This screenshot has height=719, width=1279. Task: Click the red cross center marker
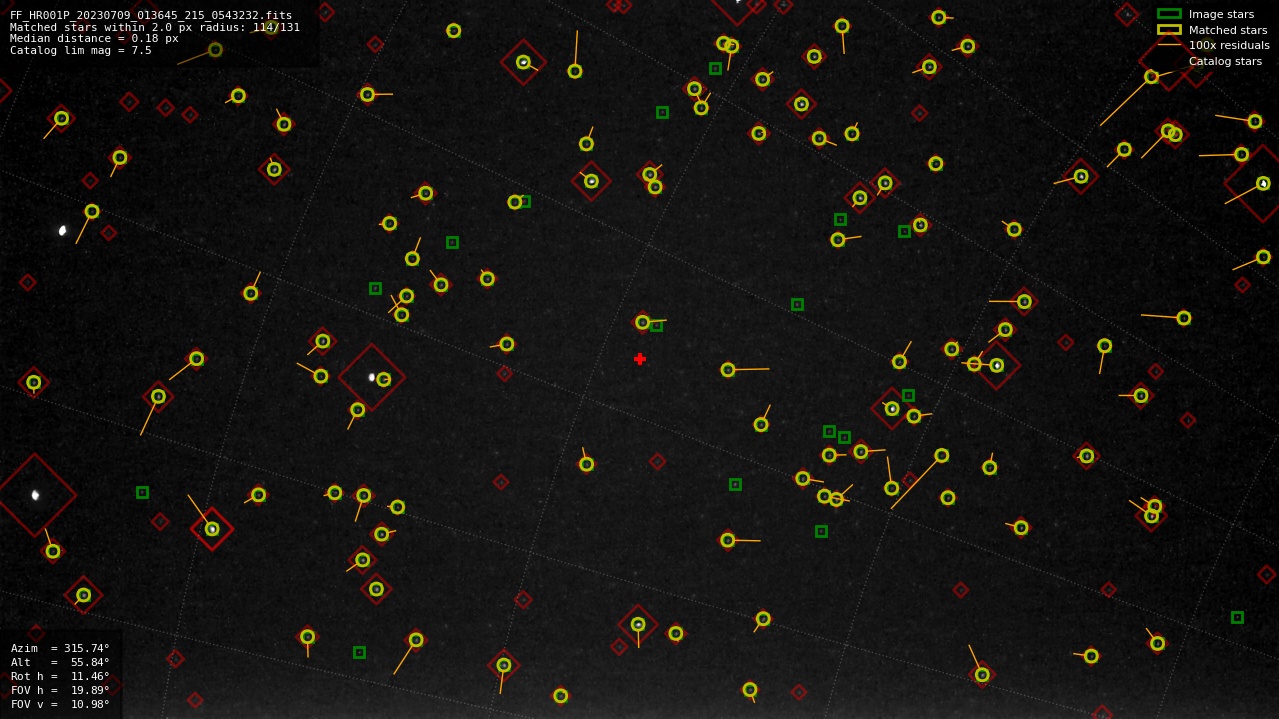click(640, 359)
